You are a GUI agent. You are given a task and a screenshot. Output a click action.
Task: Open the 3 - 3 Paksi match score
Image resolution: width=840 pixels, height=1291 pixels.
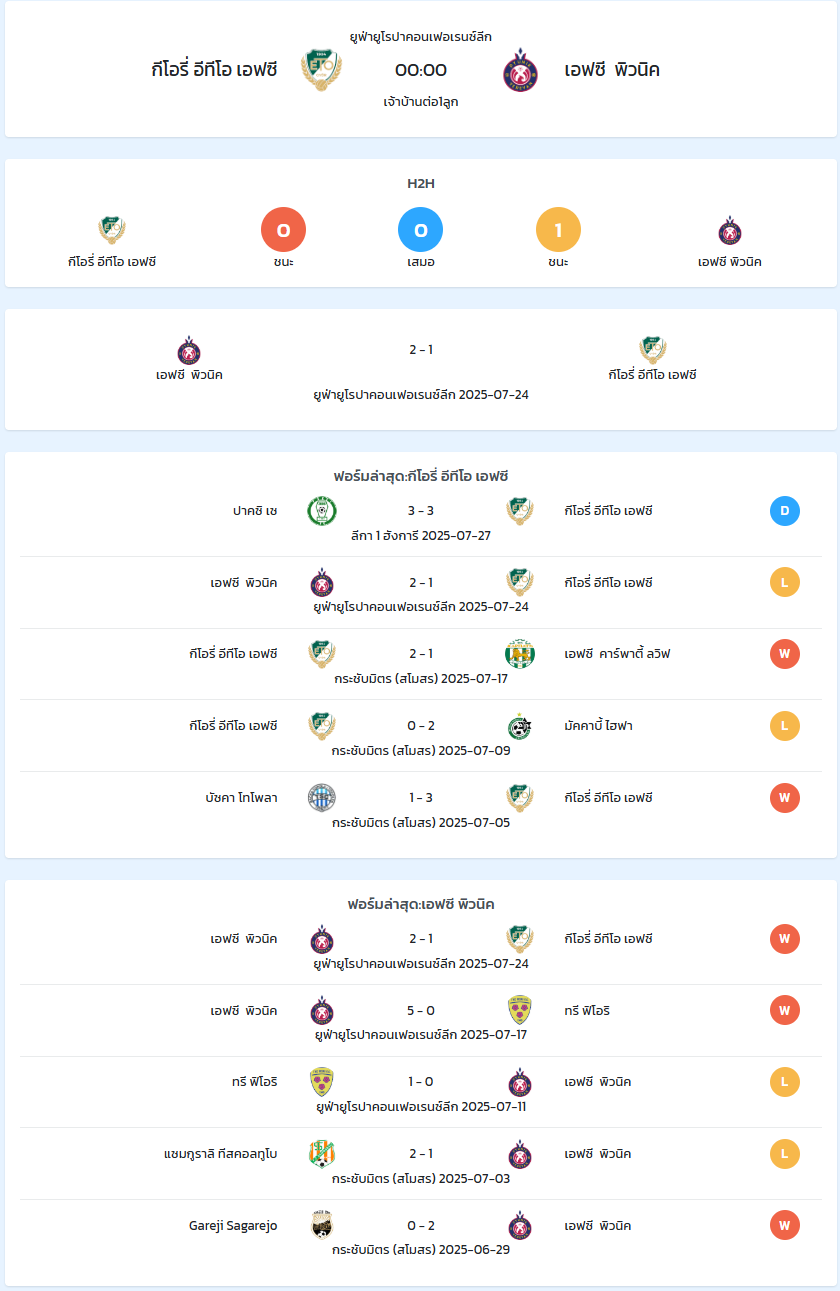tap(421, 511)
